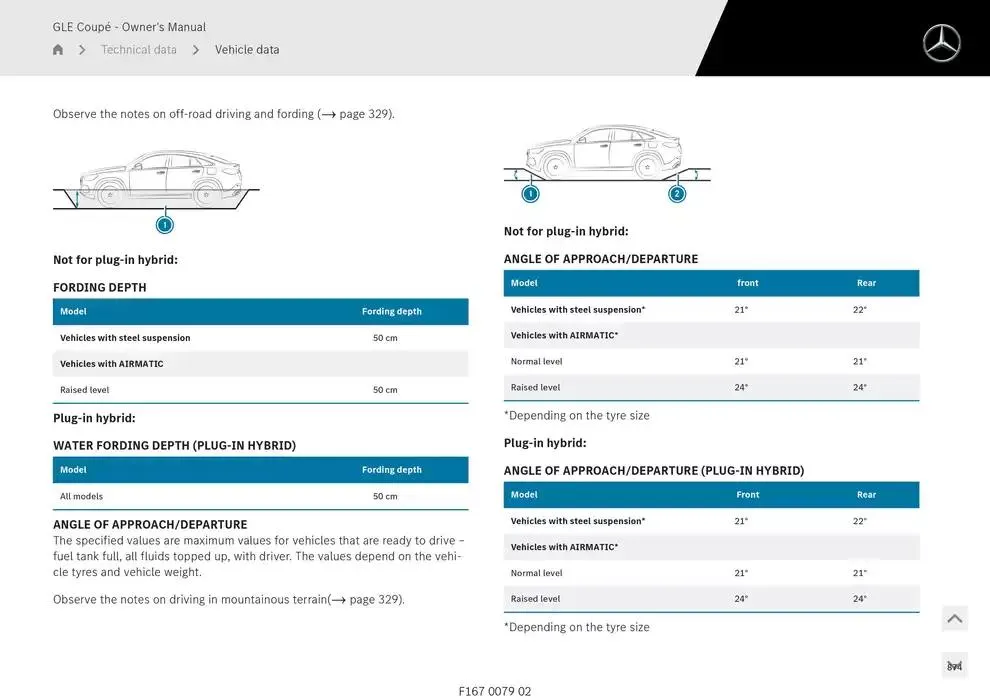Open the Technical data breadcrumb section

138,49
